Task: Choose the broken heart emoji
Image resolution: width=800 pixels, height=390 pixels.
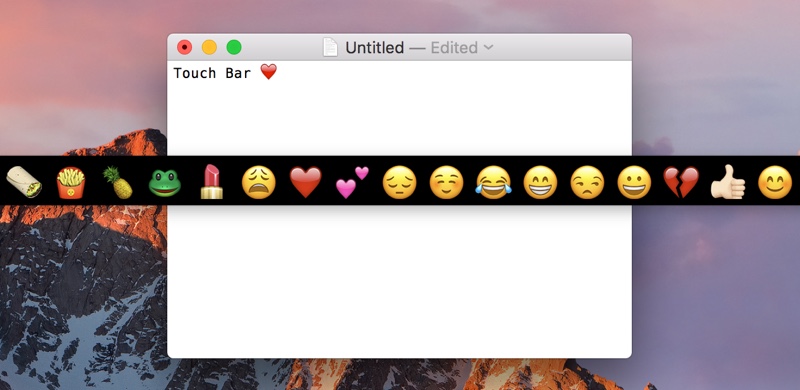Action: (681, 182)
